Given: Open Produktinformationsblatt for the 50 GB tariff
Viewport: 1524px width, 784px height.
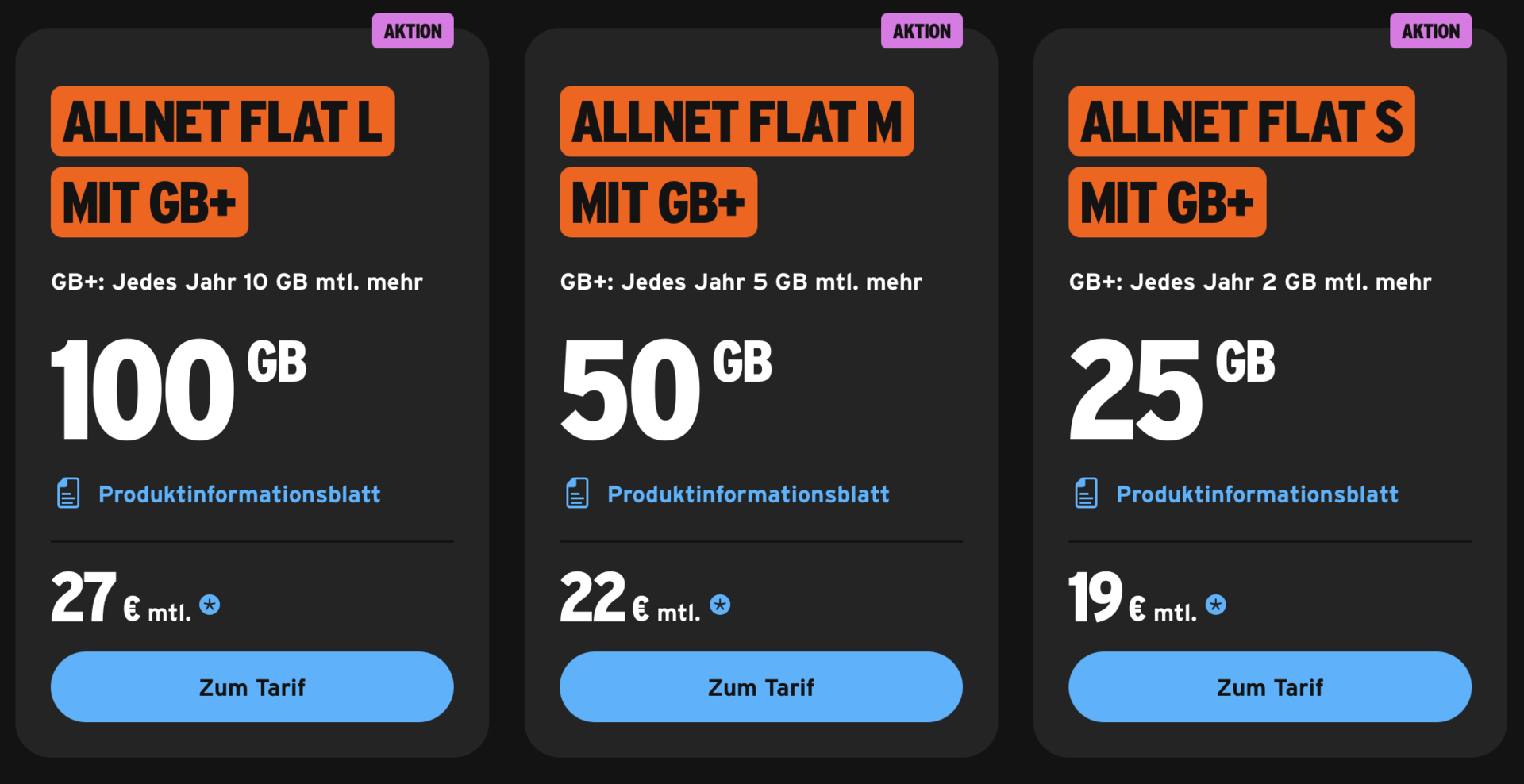Looking at the screenshot, I should (748, 494).
